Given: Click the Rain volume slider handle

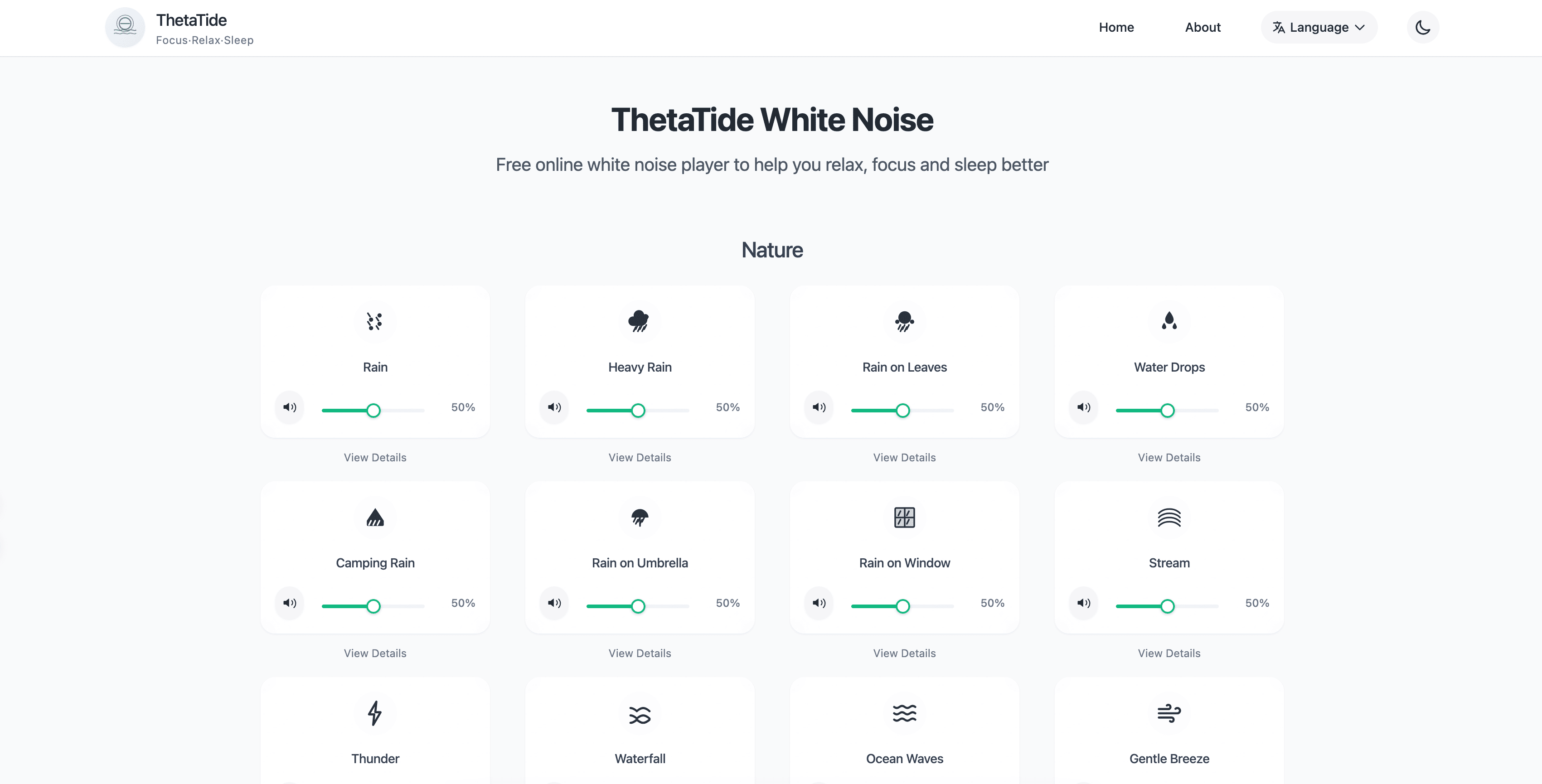Looking at the screenshot, I should coord(373,411).
